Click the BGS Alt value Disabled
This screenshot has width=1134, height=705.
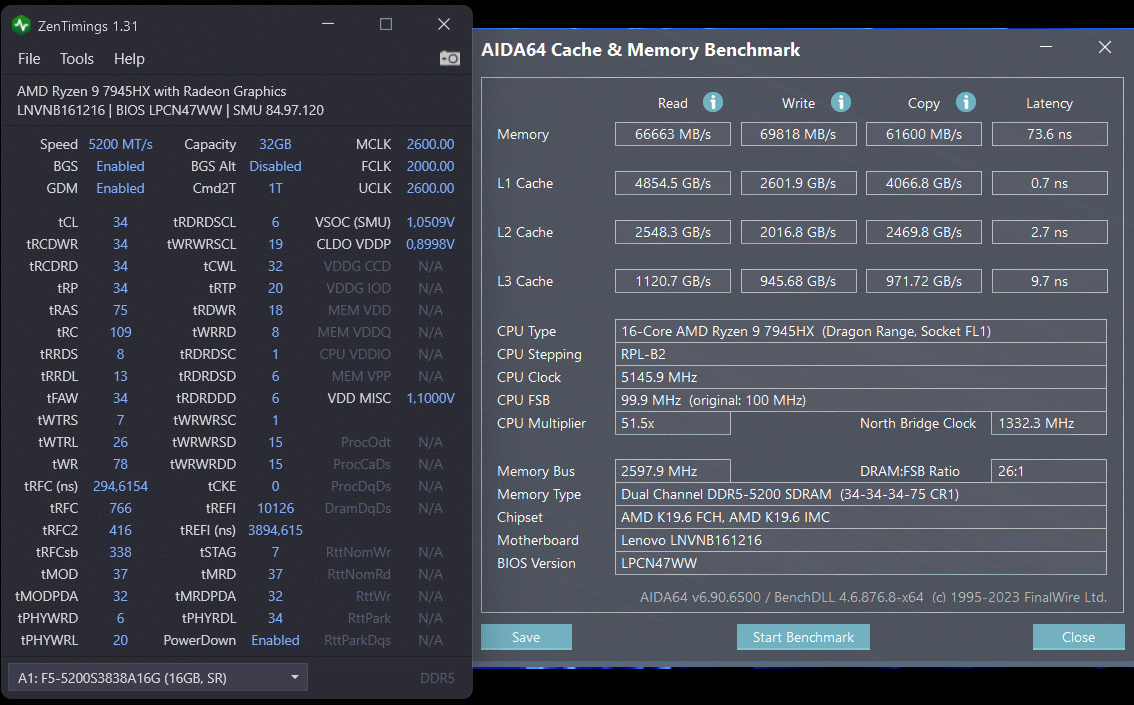[x=276, y=166]
